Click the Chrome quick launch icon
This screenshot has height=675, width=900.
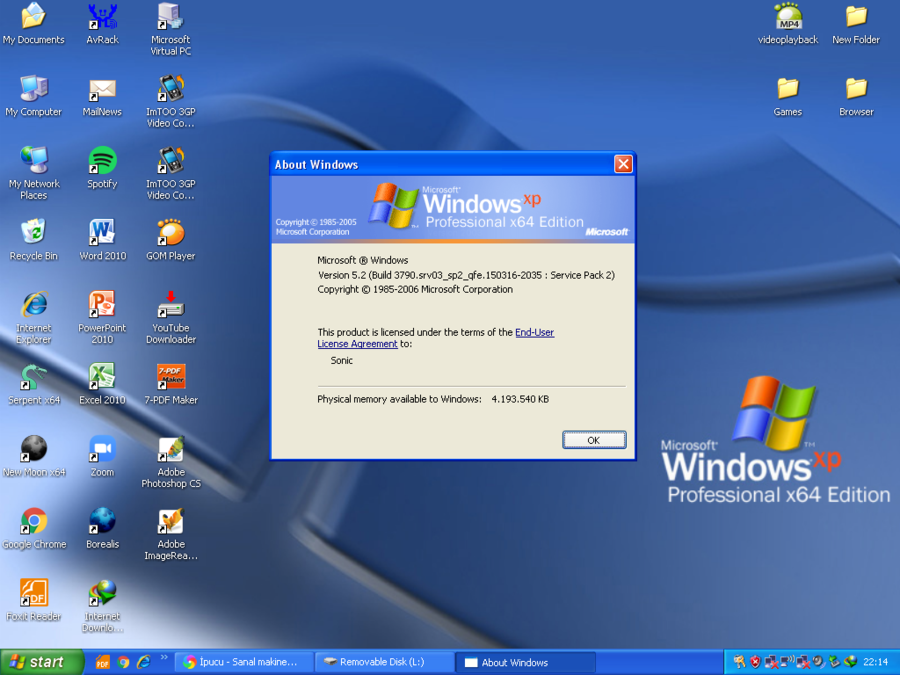[x=123, y=662]
